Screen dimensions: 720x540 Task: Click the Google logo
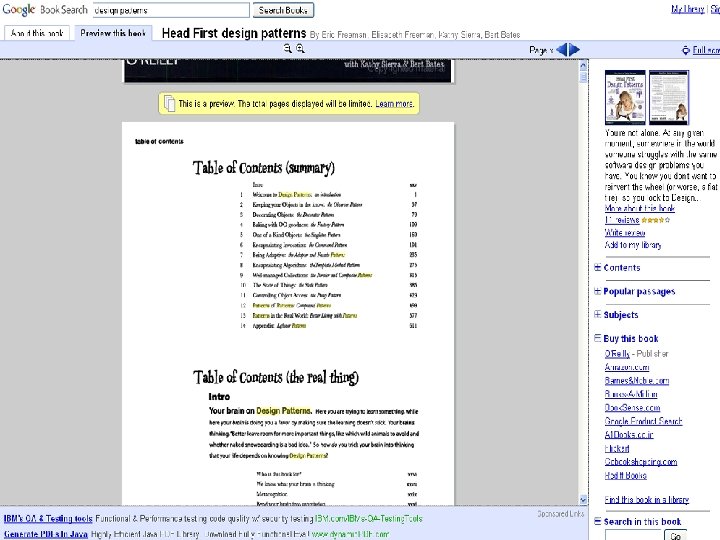(x=19, y=10)
